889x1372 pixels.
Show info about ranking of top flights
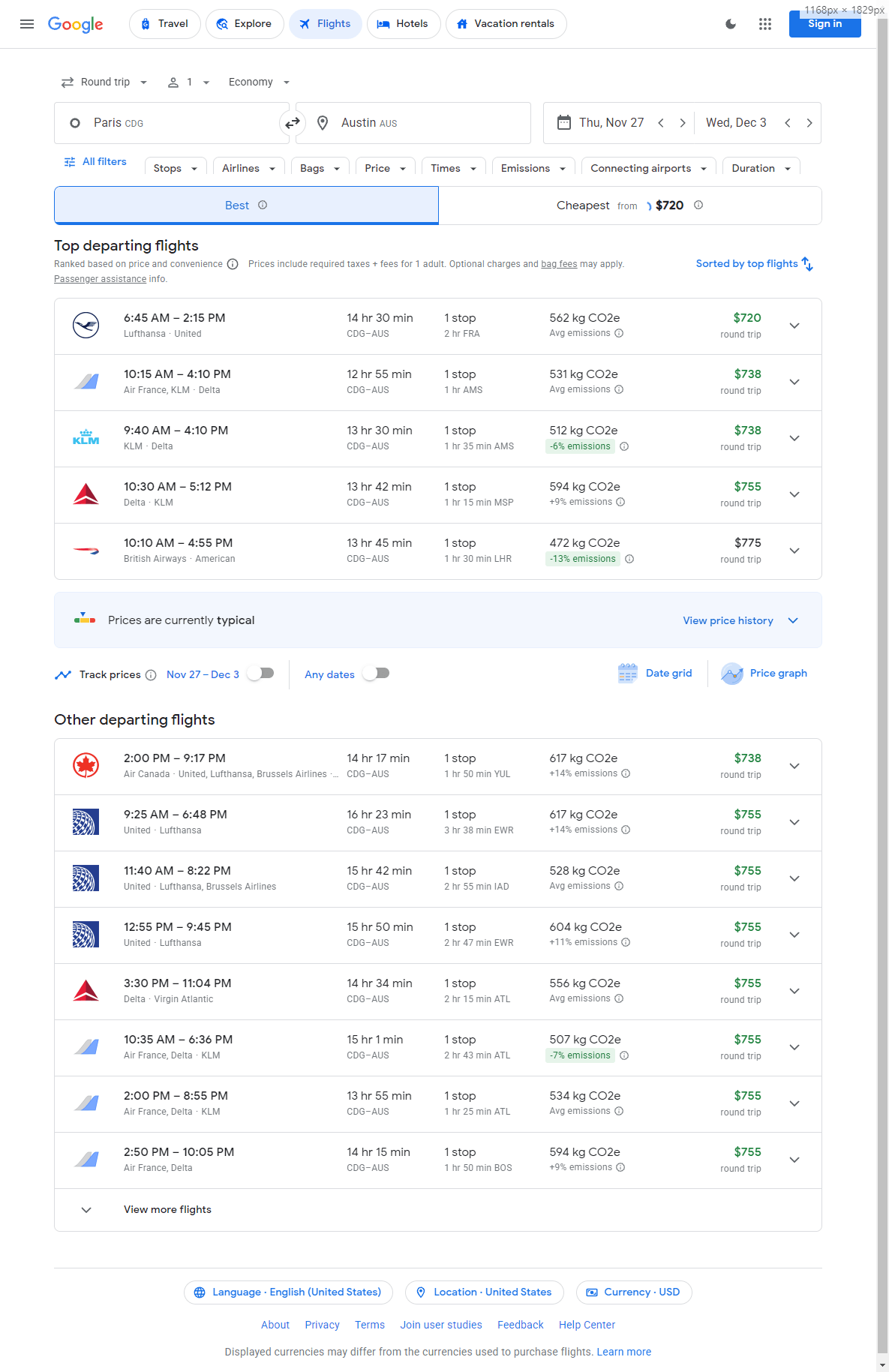tap(233, 264)
